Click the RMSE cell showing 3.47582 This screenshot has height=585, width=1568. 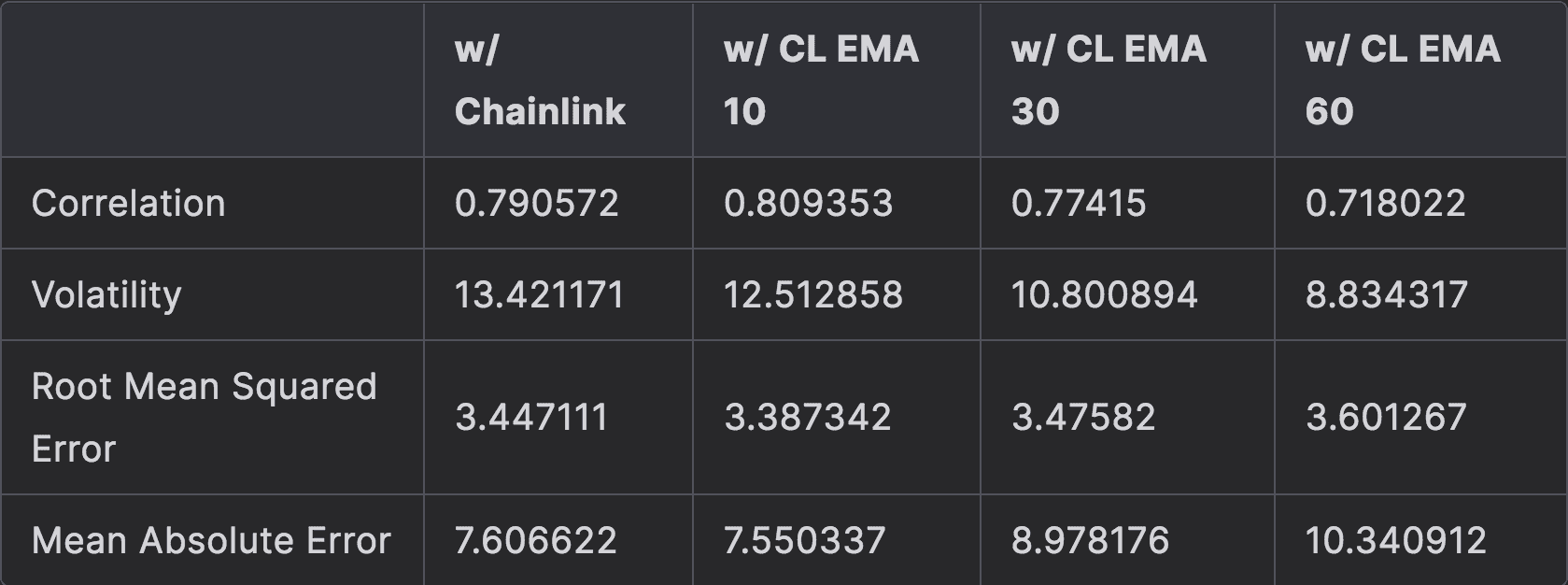pos(1083,417)
